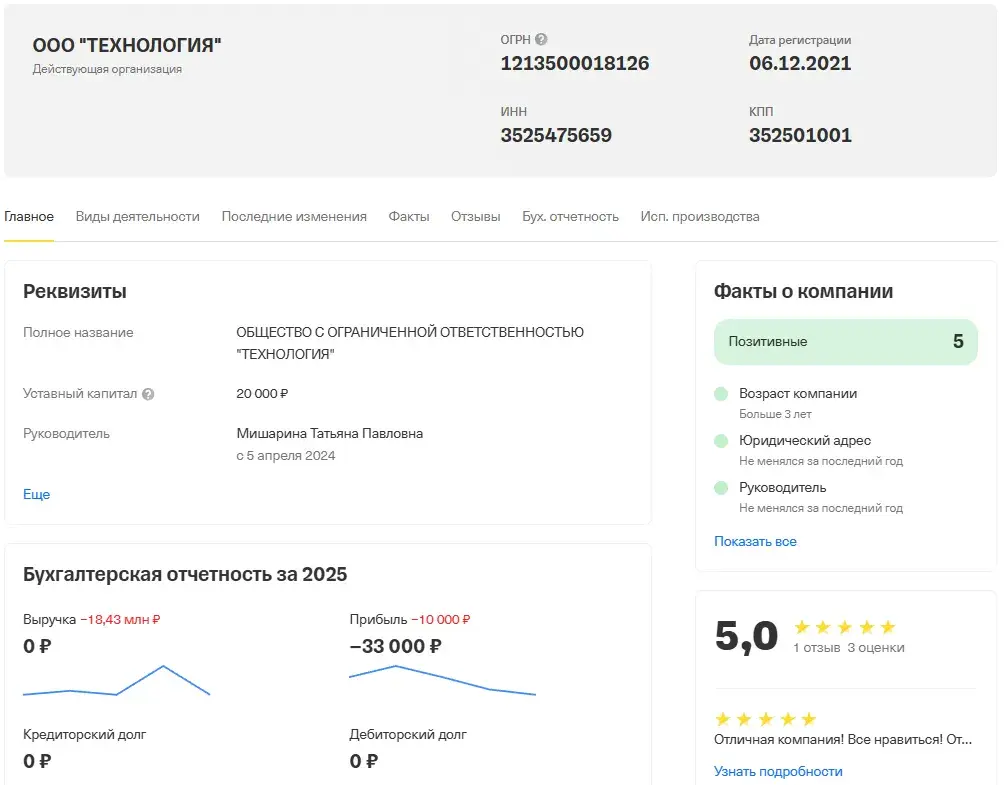Click the full company name text
Image resolution: width=1004 pixels, height=785 pixels.
(x=410, y=343)
